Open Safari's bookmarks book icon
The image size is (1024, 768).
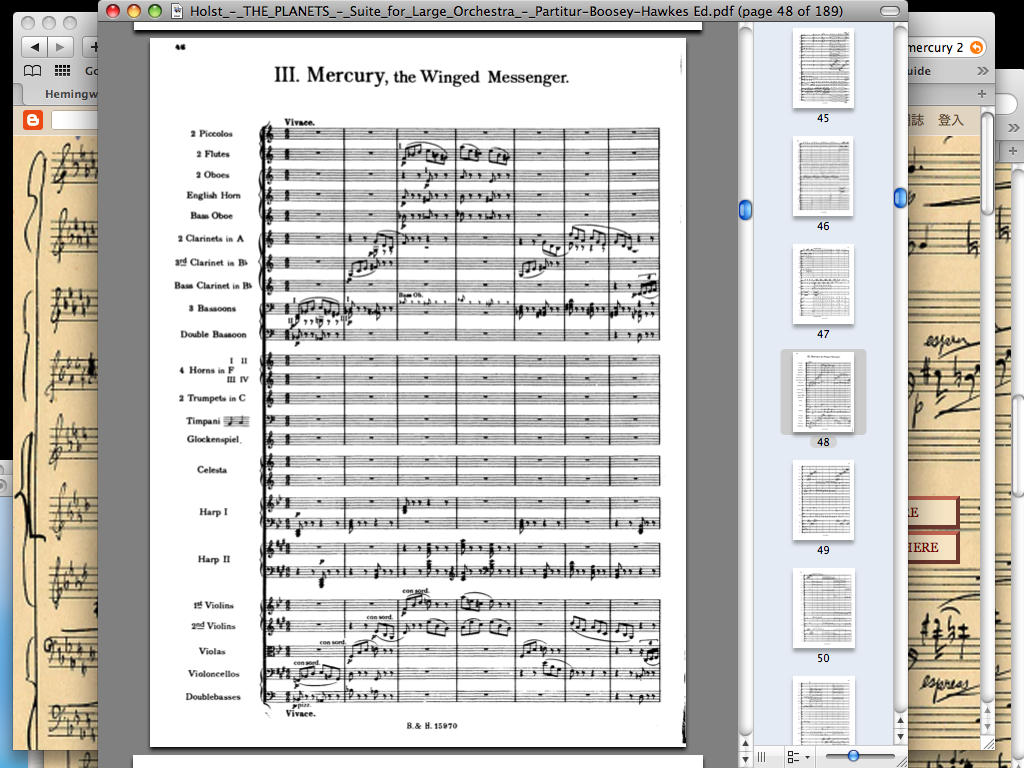point(32,71)
